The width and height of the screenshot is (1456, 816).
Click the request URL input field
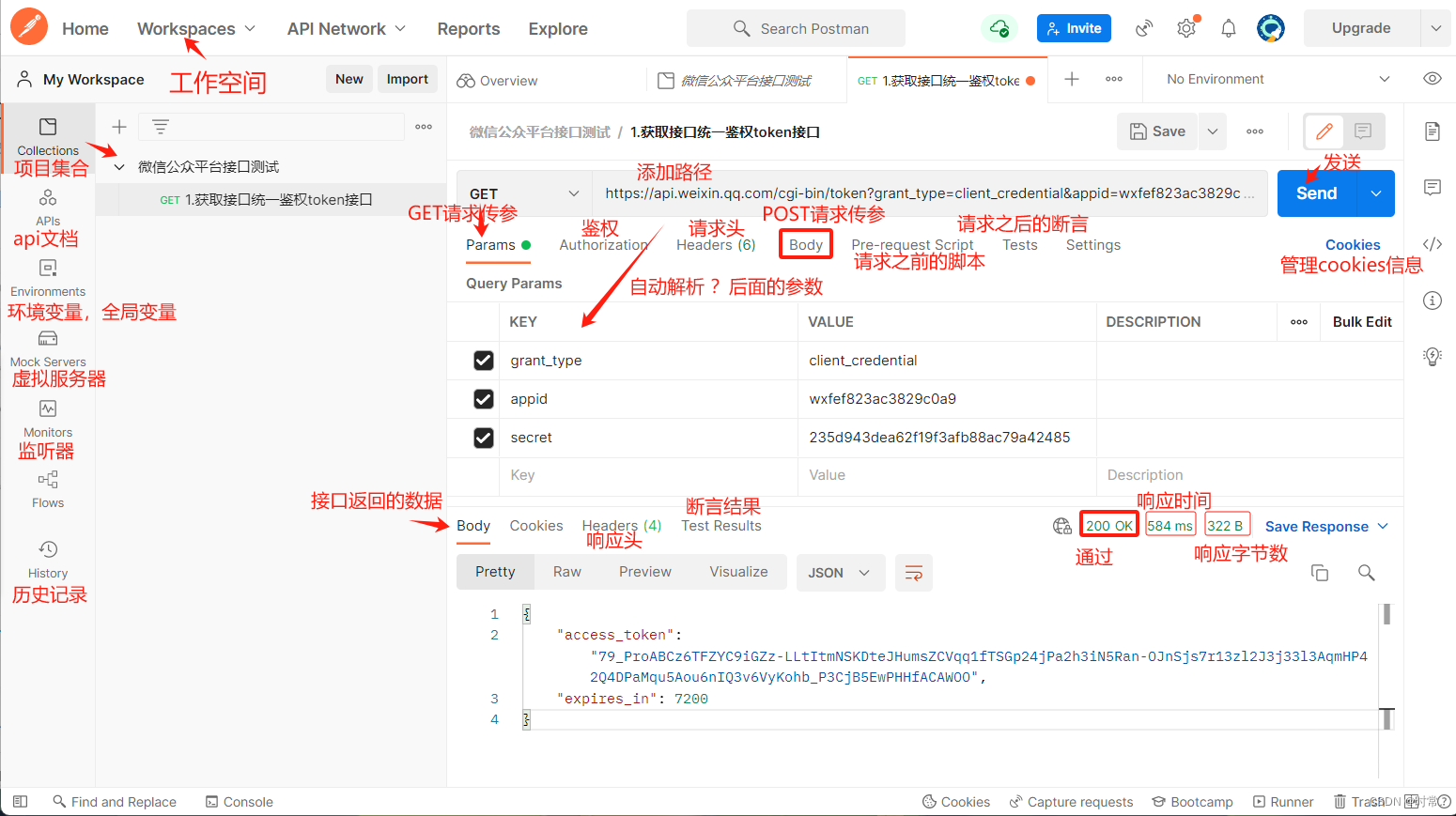click(930, 193)
